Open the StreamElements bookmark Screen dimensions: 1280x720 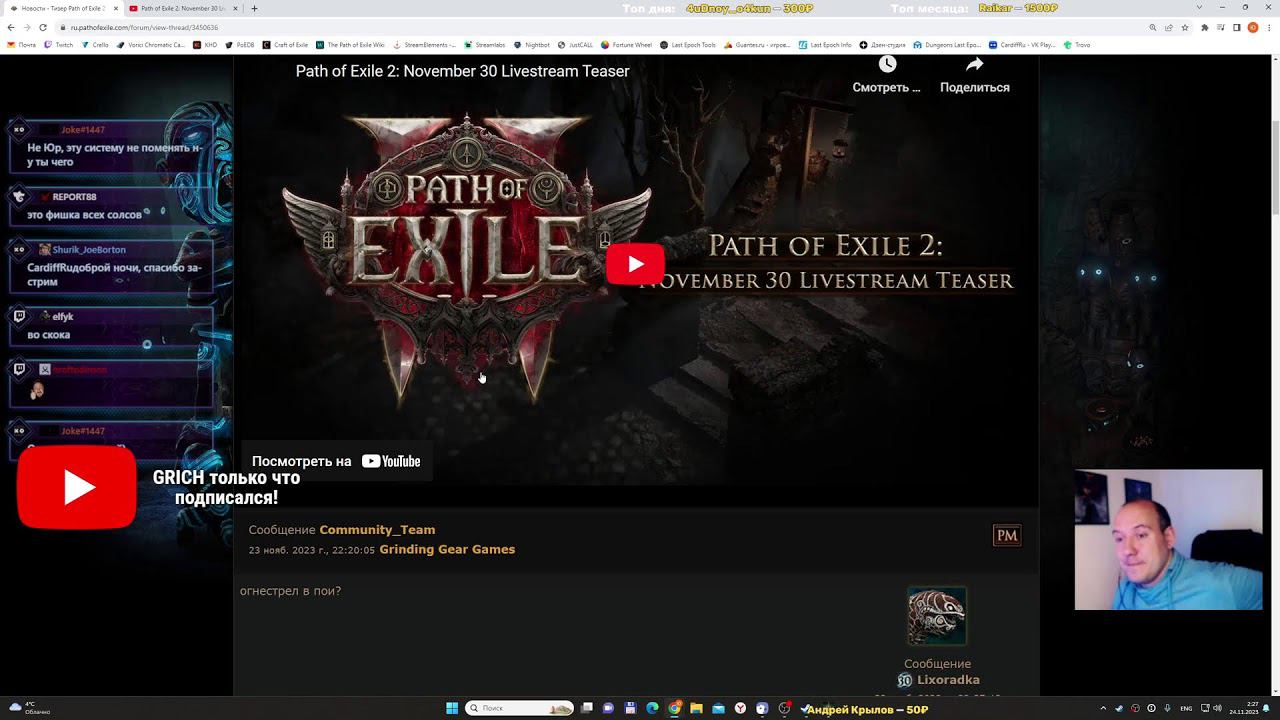pos(424,45)
